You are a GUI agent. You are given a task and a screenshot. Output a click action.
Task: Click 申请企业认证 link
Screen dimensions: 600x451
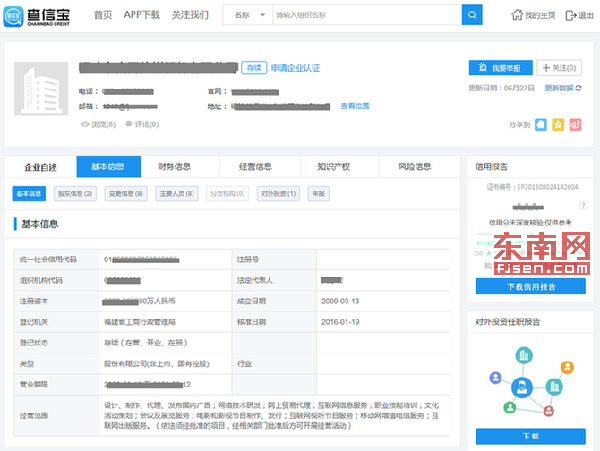click(295, 68)
